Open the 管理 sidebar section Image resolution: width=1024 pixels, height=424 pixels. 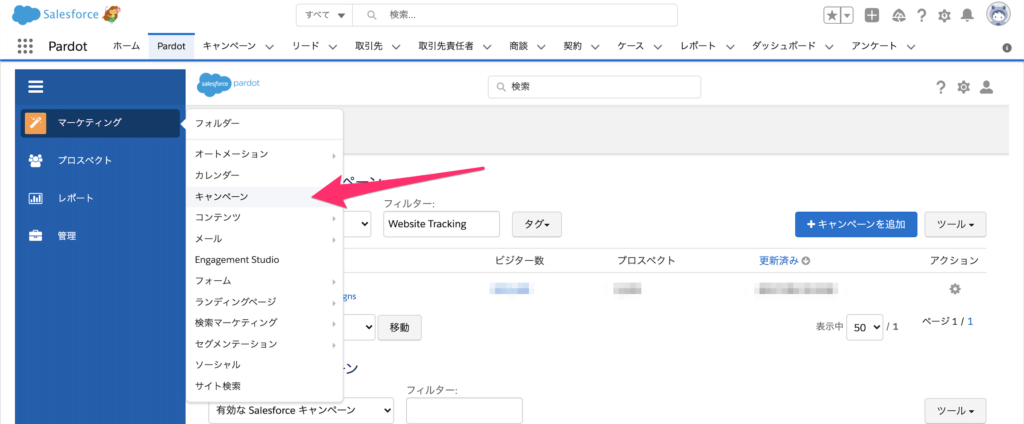pyautogui.click(x=100, y=236)
